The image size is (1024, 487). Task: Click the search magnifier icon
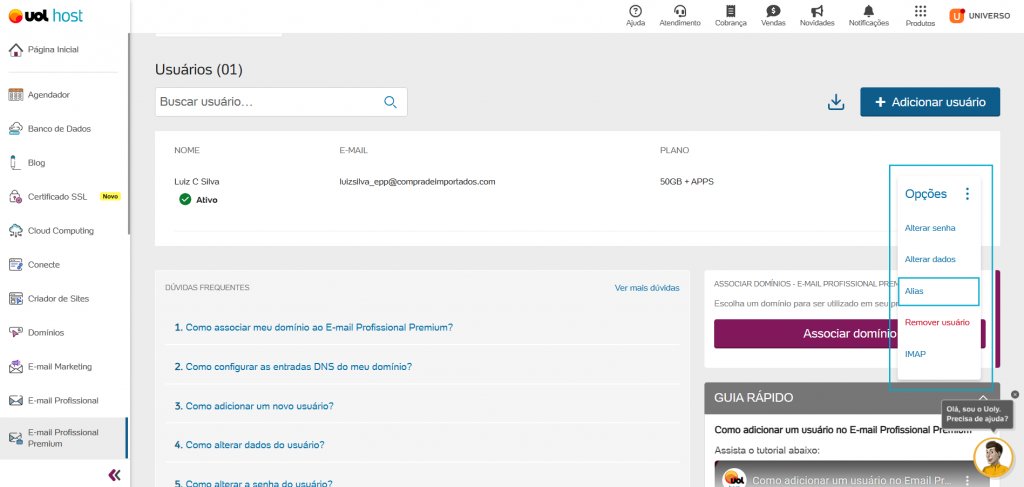[x=390, y=102]
